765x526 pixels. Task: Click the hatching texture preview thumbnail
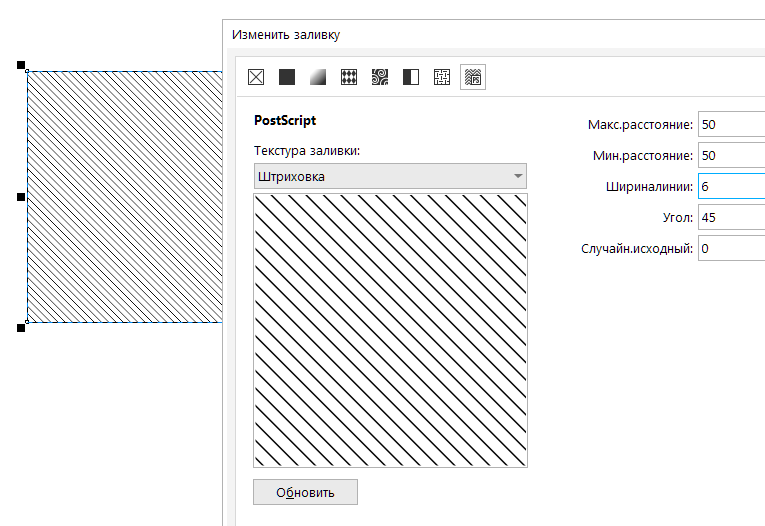(390, 330)
